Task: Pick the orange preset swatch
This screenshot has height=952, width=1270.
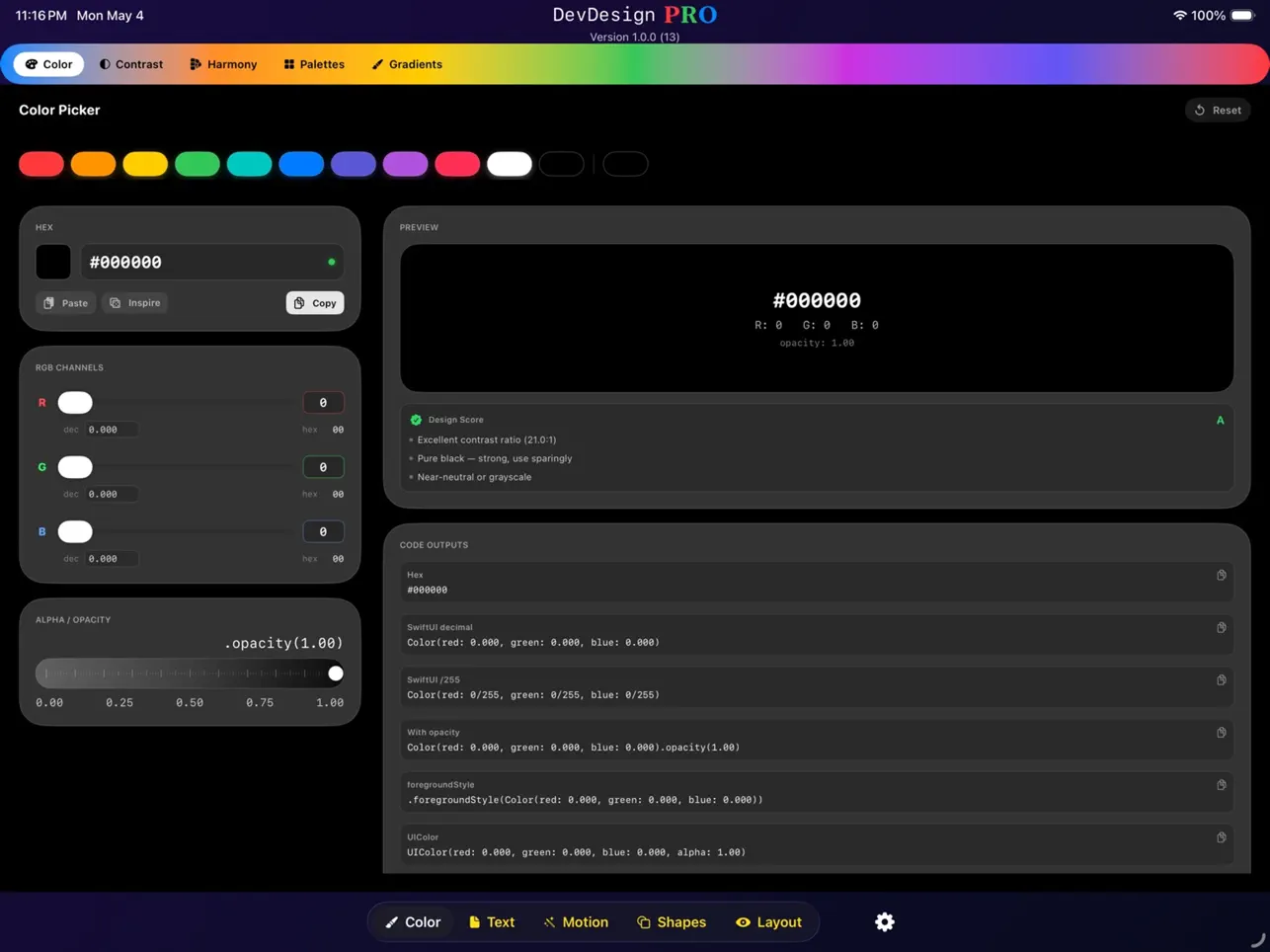Action: tap(93, 164)
